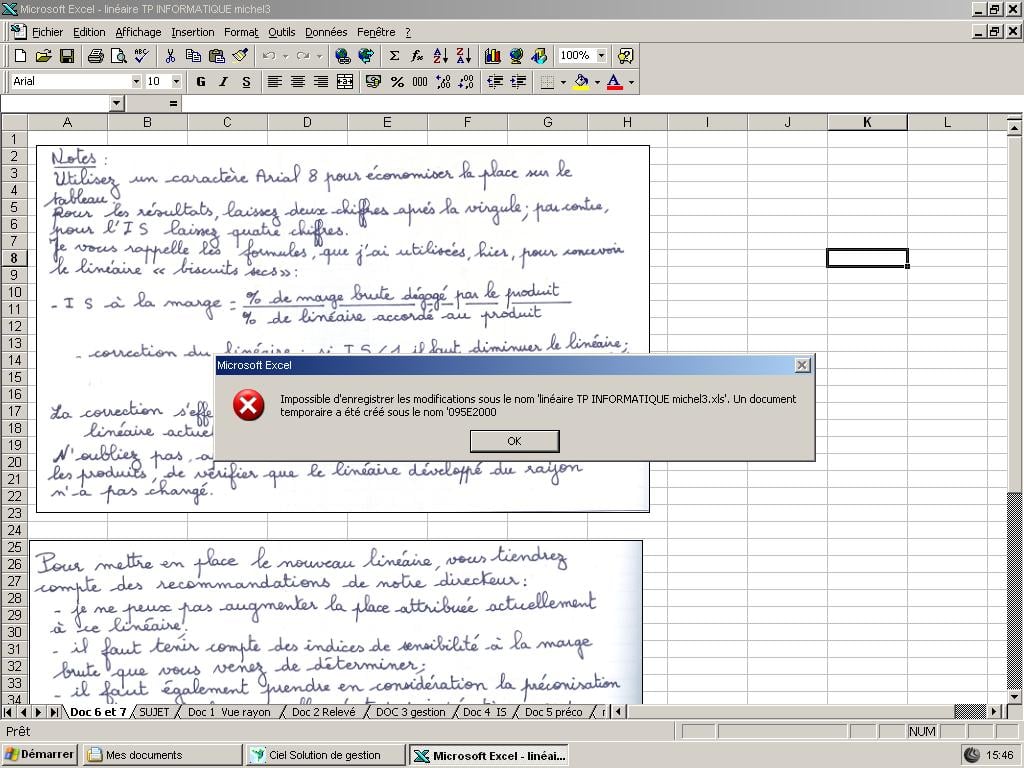Expand the Arial font name dropdown
This screenshot has width=1024, height=768.
(136, 82)
